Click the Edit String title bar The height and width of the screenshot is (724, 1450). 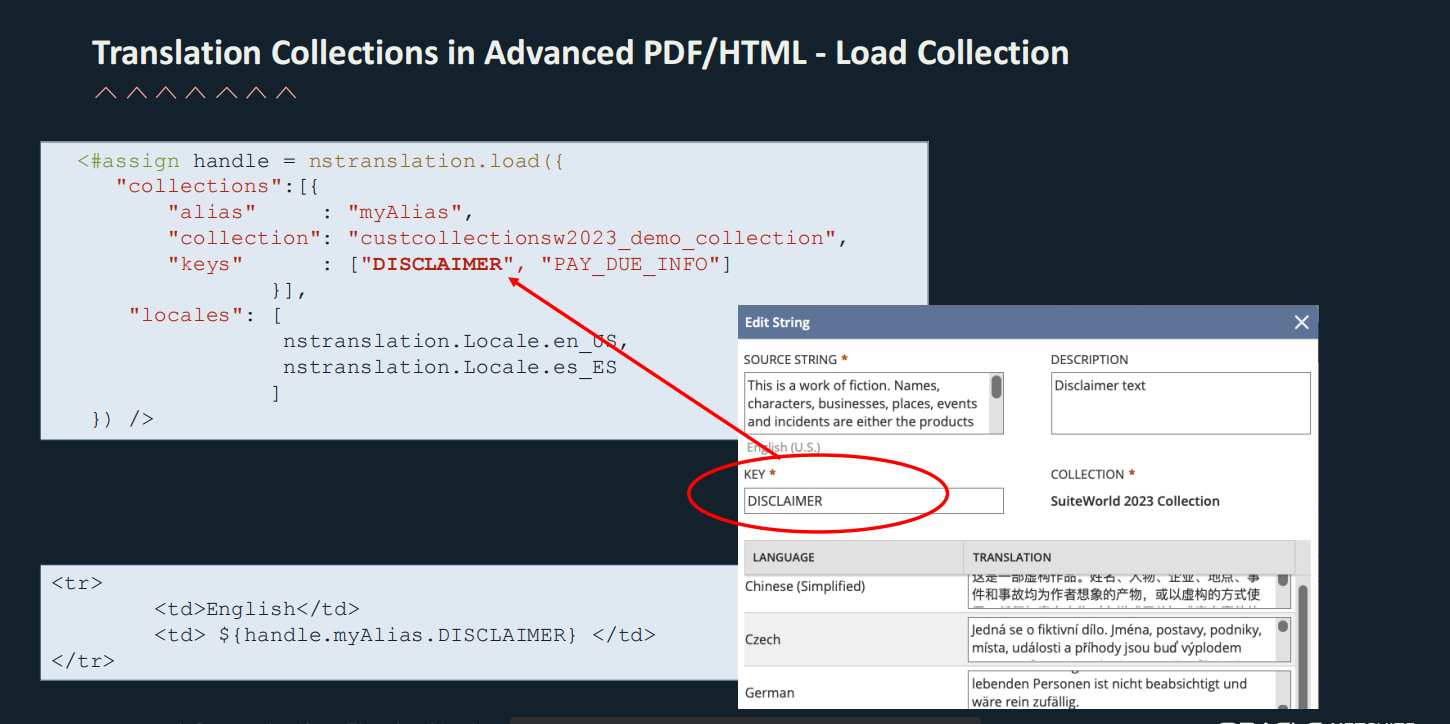pyautogui.click(x=1000, y=322)
